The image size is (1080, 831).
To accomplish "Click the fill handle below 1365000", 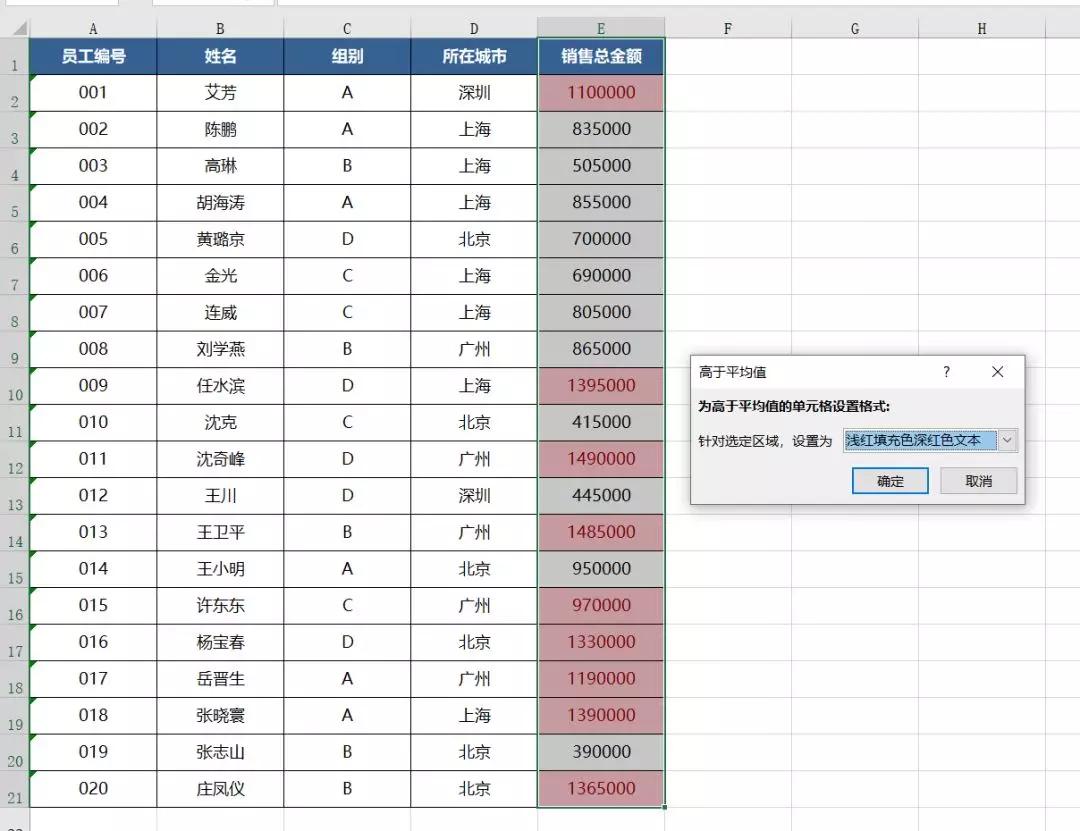I will point(665,807).
